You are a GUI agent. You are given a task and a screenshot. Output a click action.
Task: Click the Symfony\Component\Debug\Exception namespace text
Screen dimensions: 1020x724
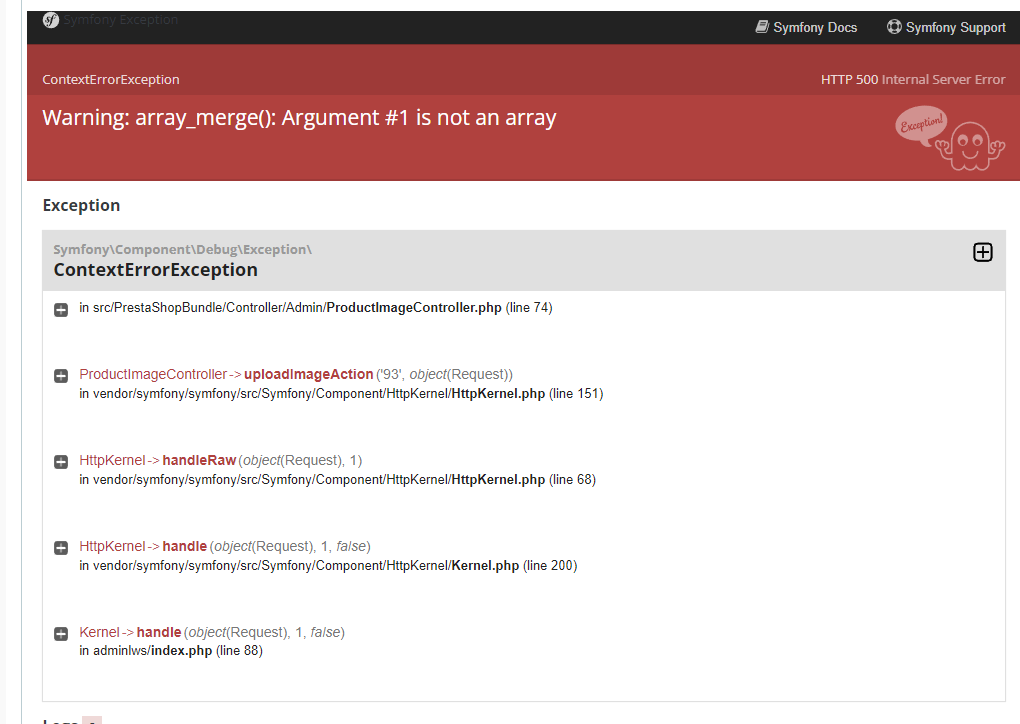[183, 249]
